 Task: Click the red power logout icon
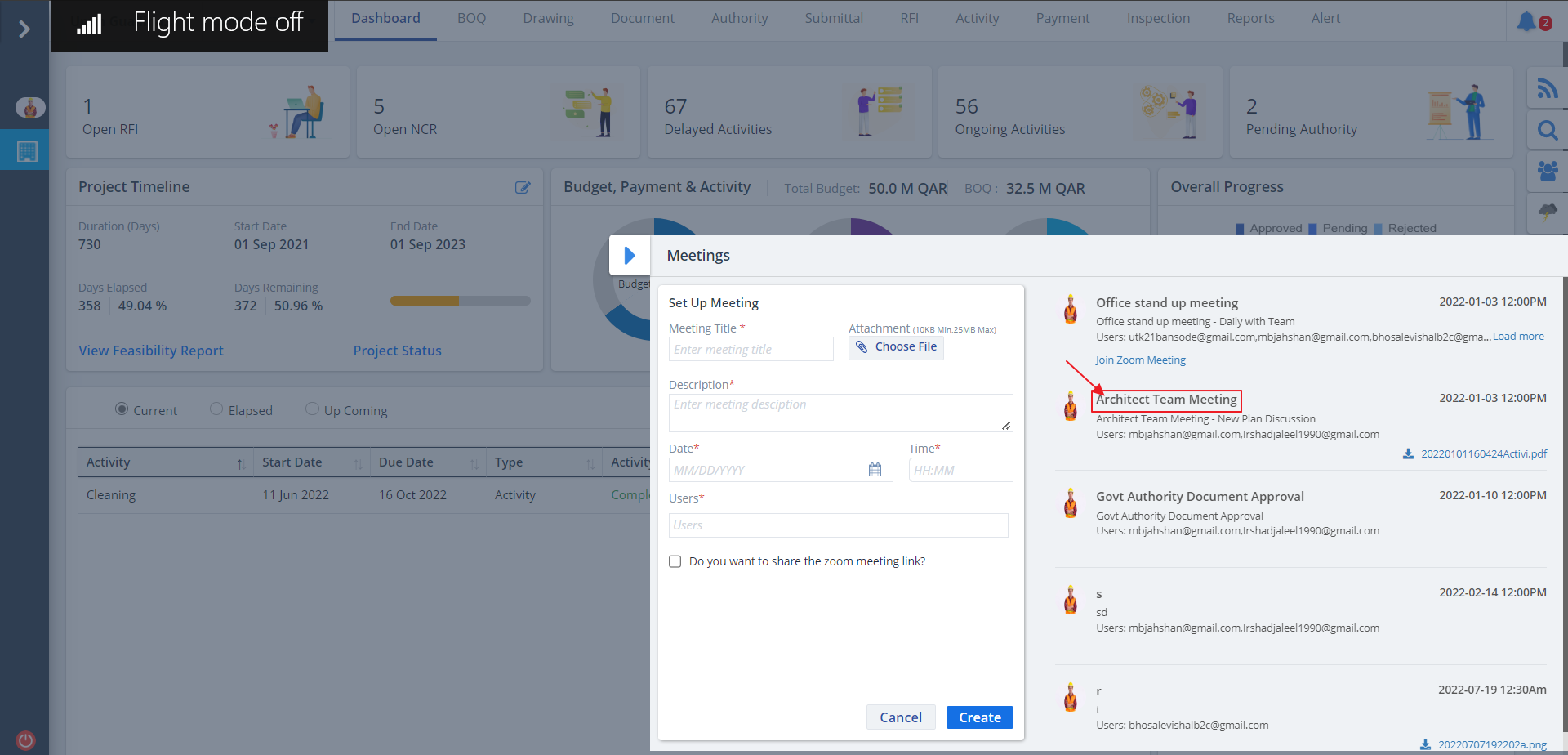pos(25,740)
